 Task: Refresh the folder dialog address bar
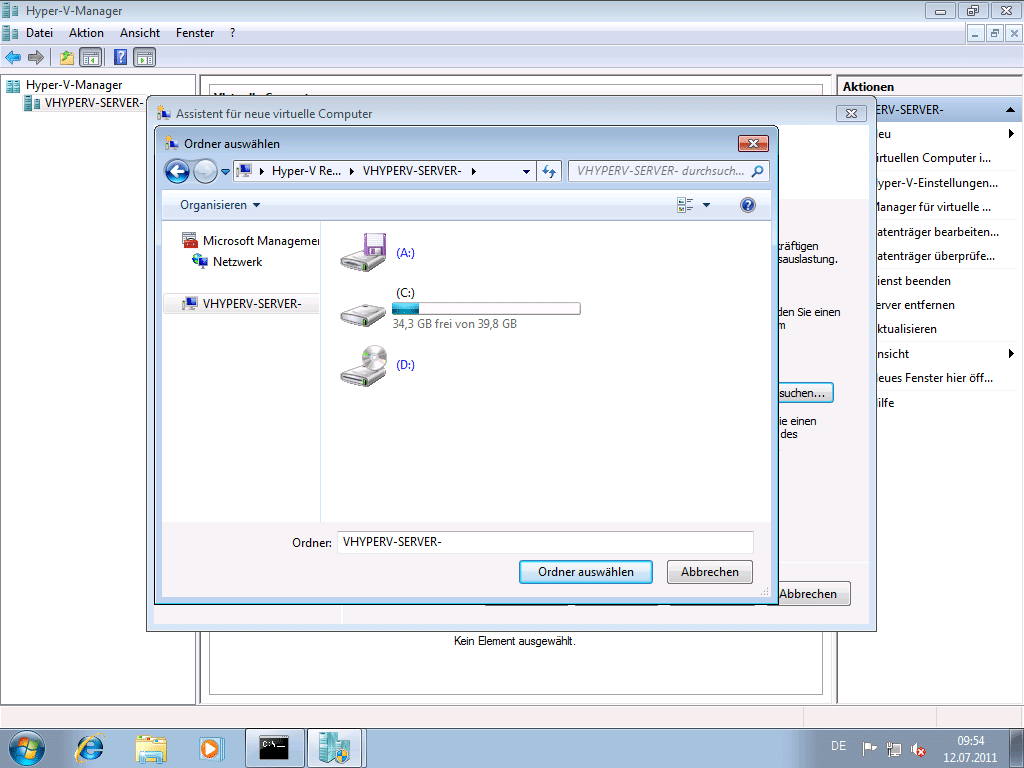tap(549, 171)
